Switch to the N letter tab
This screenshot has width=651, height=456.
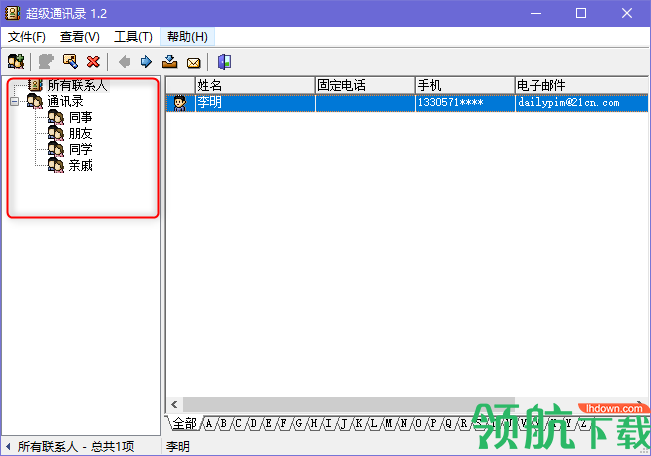click(404, 424)
